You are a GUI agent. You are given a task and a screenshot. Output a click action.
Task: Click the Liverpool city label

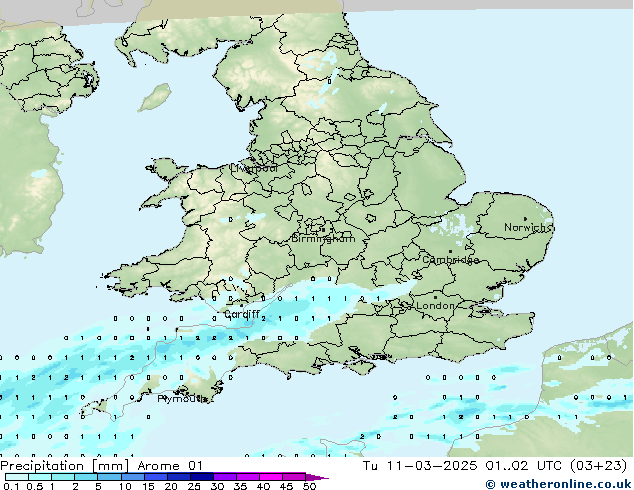pos(254,168)
